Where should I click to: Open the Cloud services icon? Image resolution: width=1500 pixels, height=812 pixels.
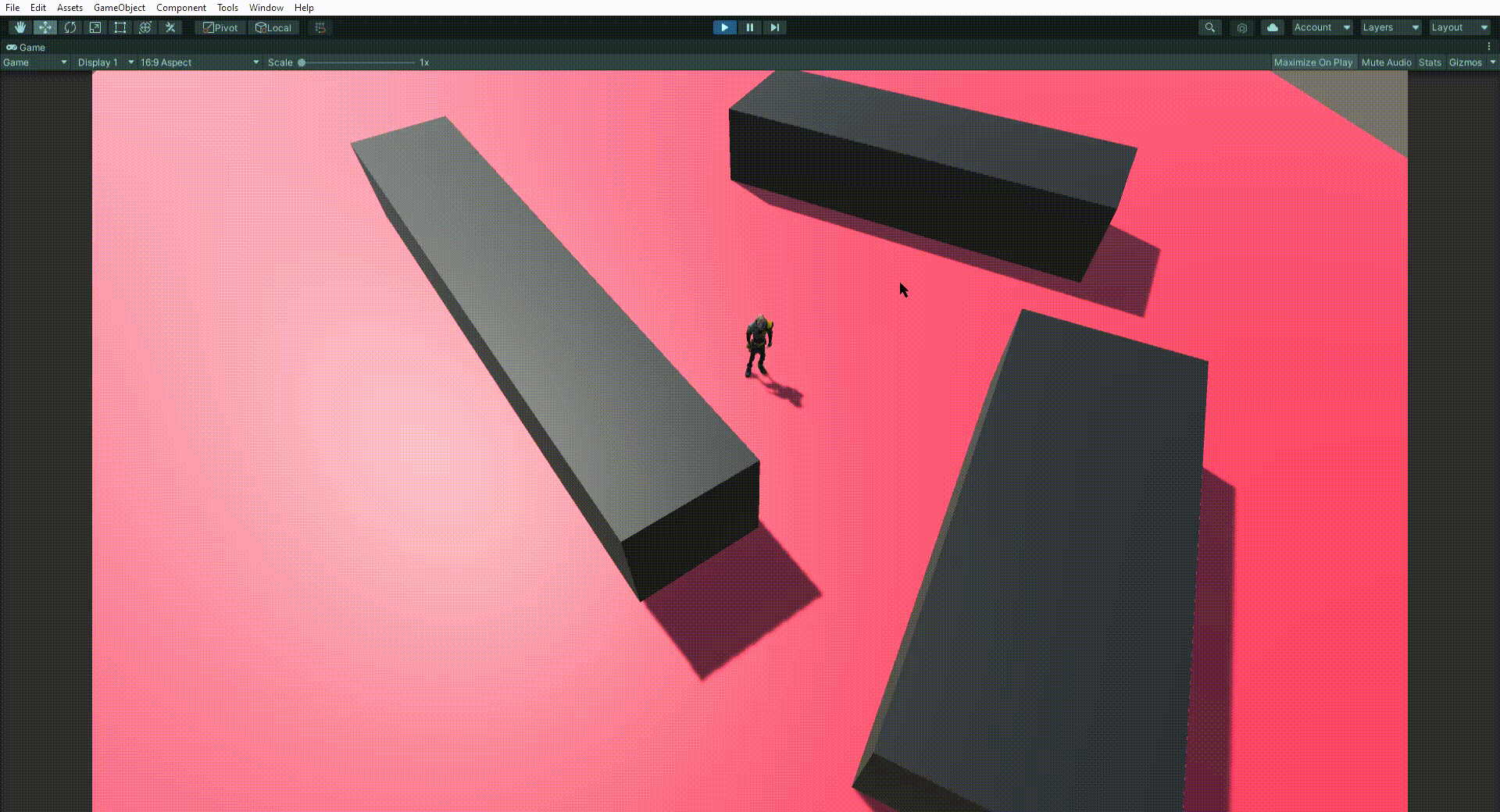tap(1273, 27)
